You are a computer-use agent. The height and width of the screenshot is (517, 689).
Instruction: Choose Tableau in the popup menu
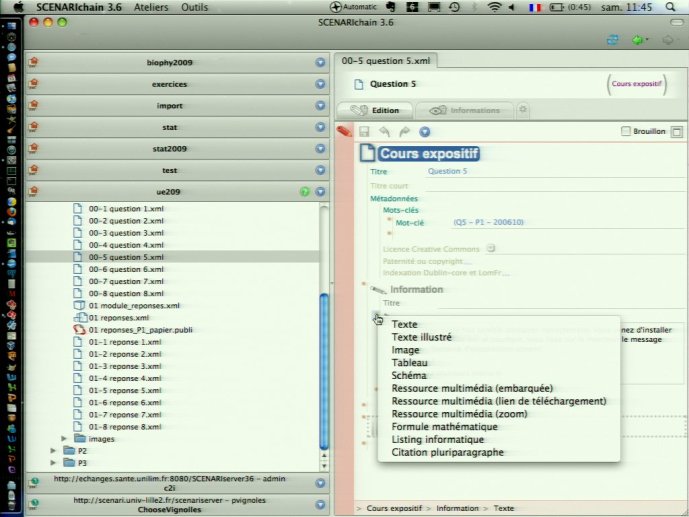coord(410,363)
